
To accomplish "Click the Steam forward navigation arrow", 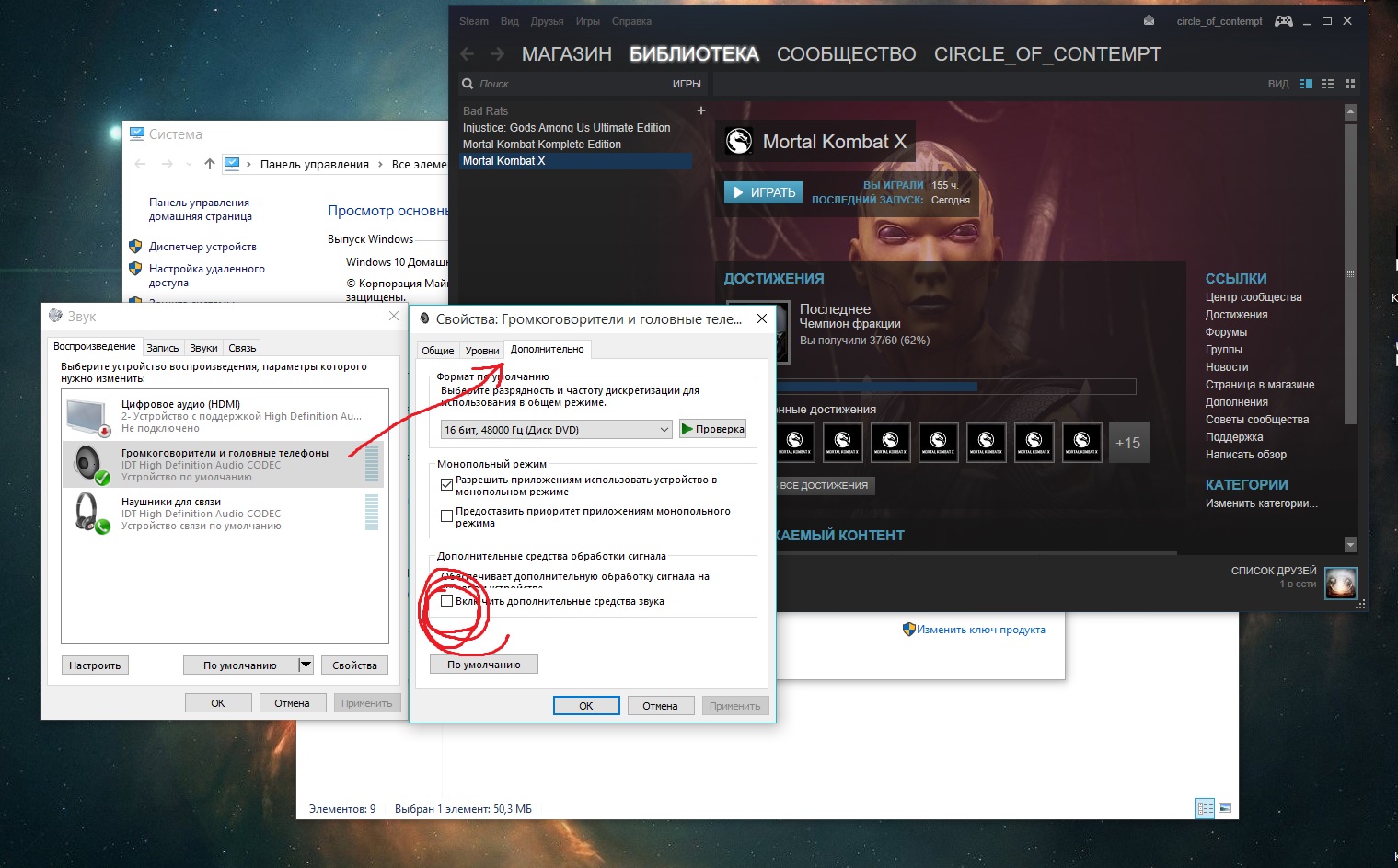I will coord(497,54).
